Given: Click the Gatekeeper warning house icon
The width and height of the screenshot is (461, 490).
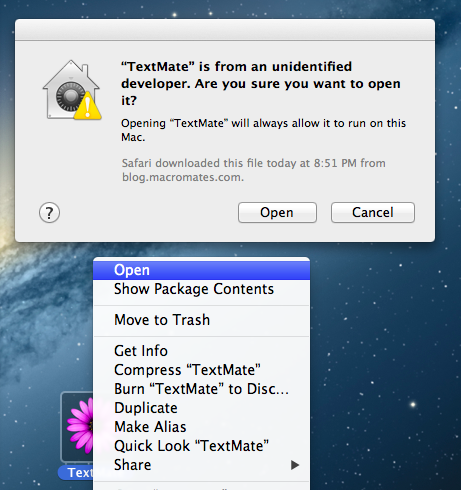Looking at the screenshot, I should [x=71, y=89].
